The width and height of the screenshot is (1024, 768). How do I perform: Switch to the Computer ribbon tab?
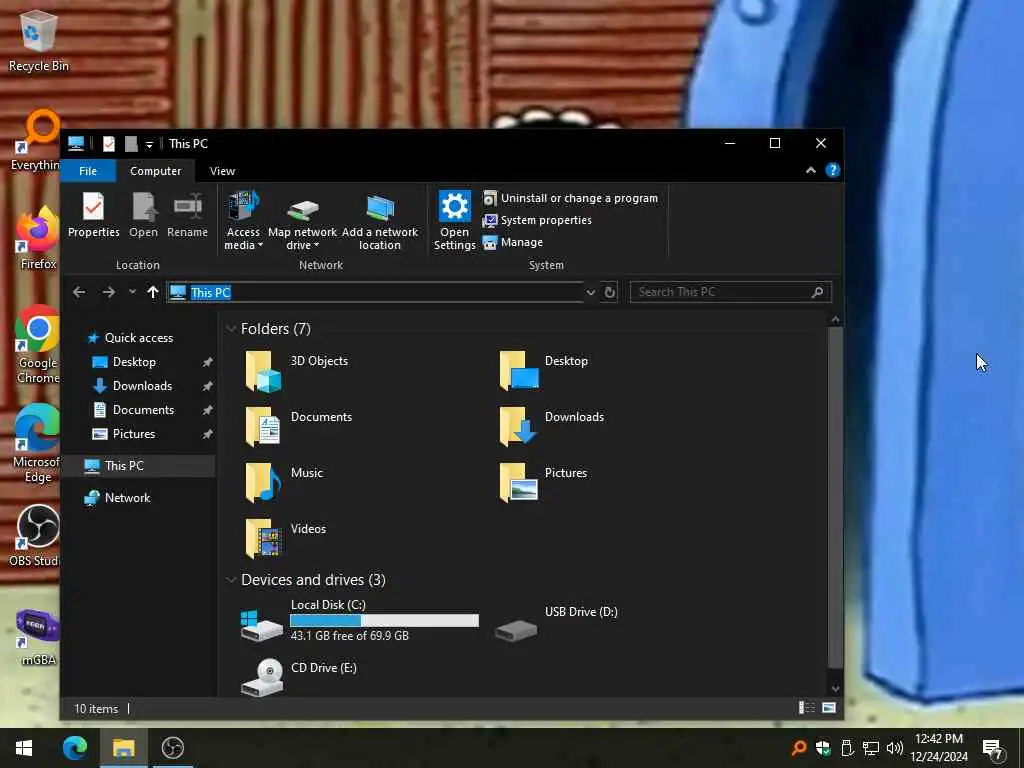pos(155,171)
